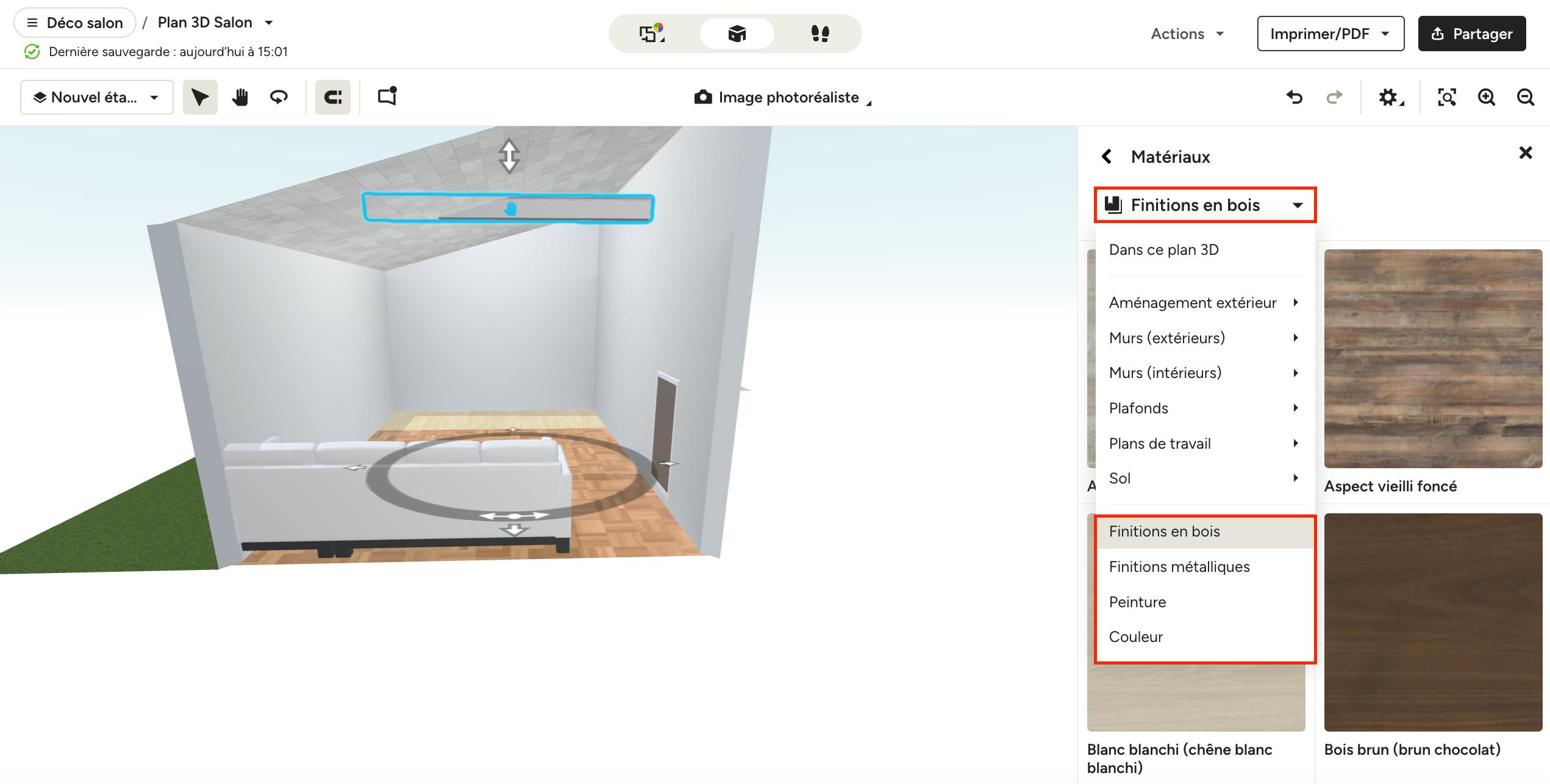Undo the last action

point(1295,98)
